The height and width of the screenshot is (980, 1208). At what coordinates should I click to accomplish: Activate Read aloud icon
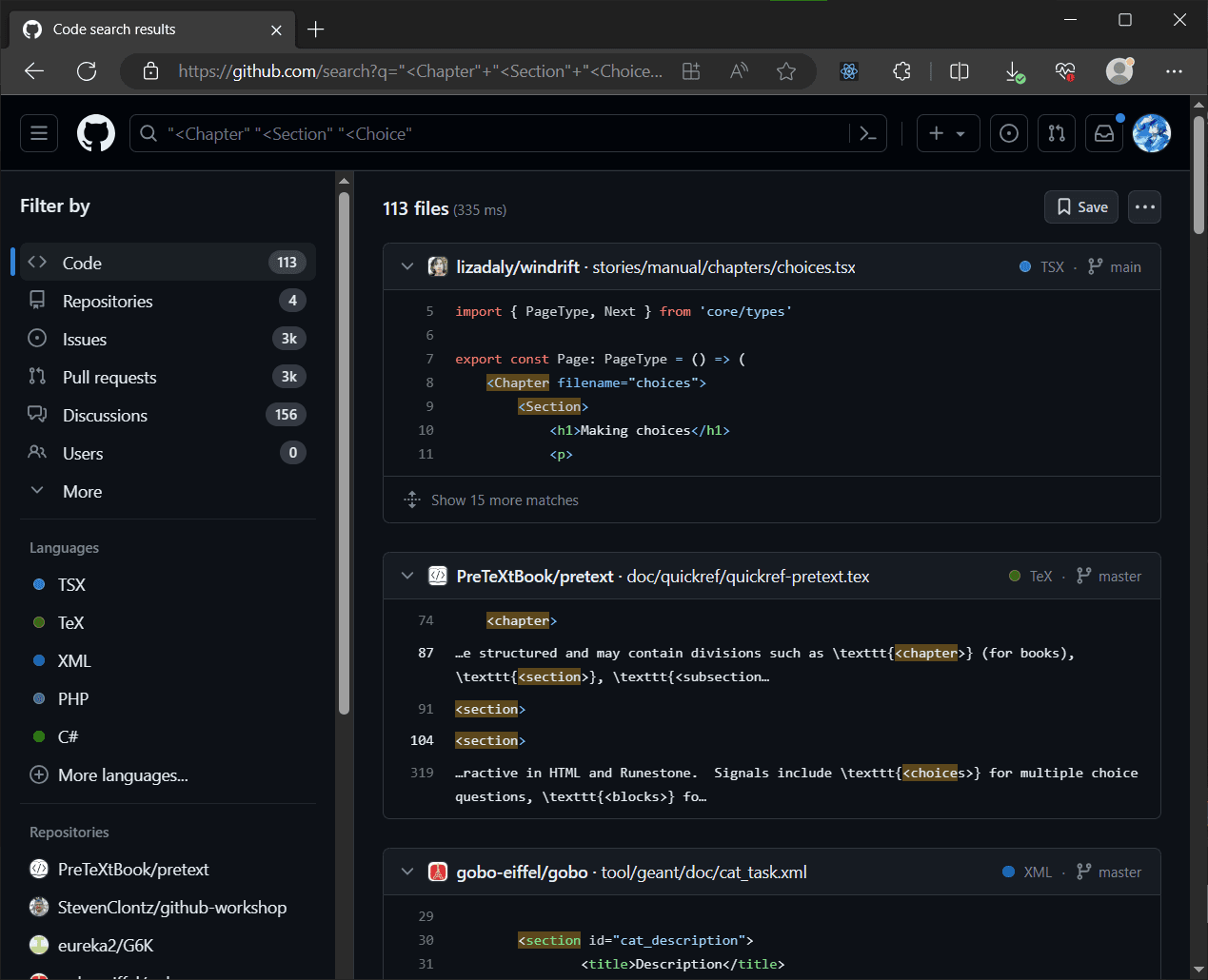[739, 71]
